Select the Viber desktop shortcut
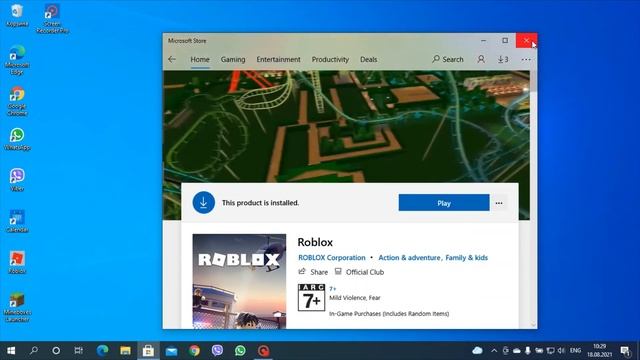 pos(17,180)
